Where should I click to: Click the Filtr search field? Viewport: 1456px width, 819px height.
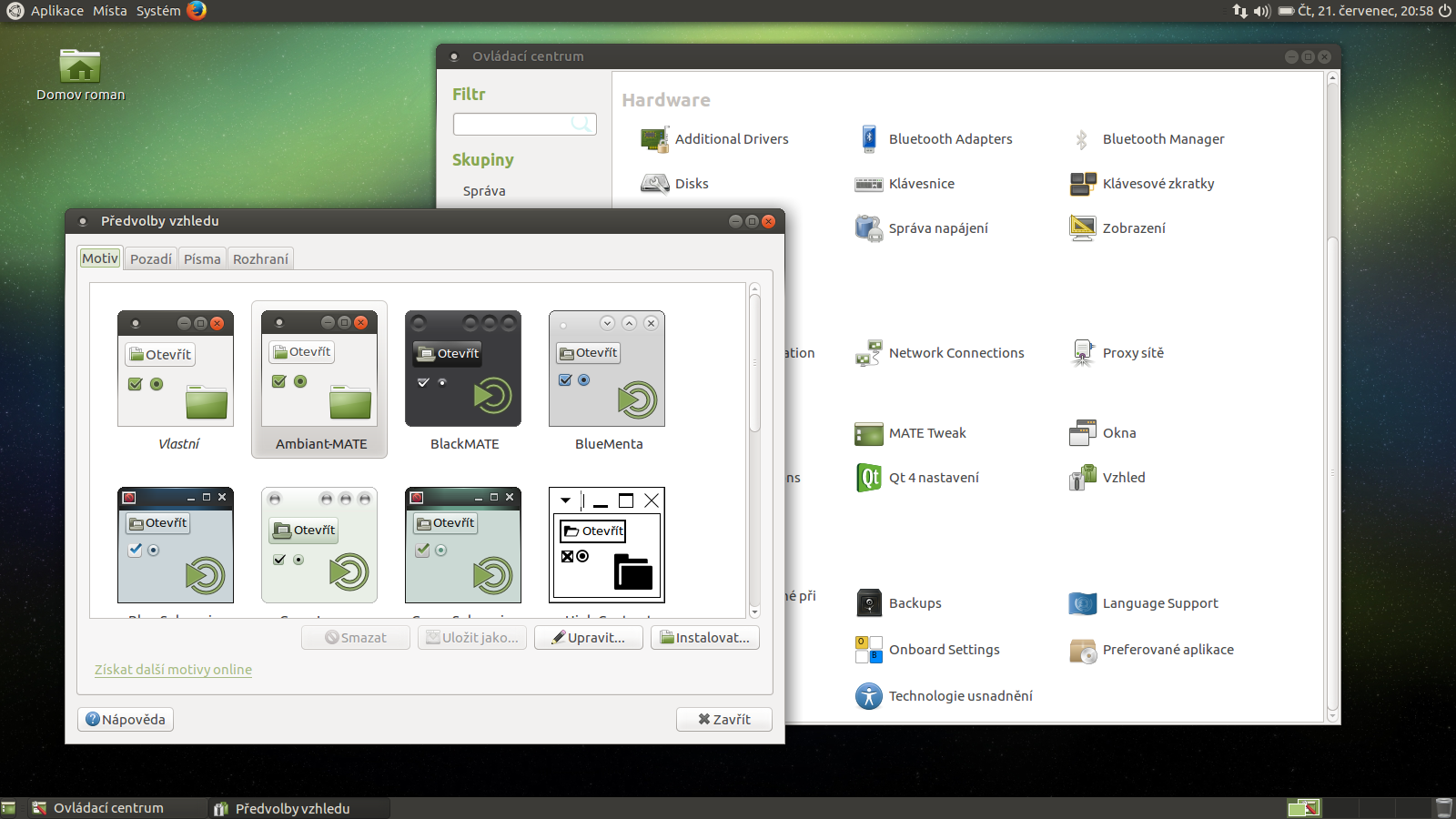click(524, 123)
